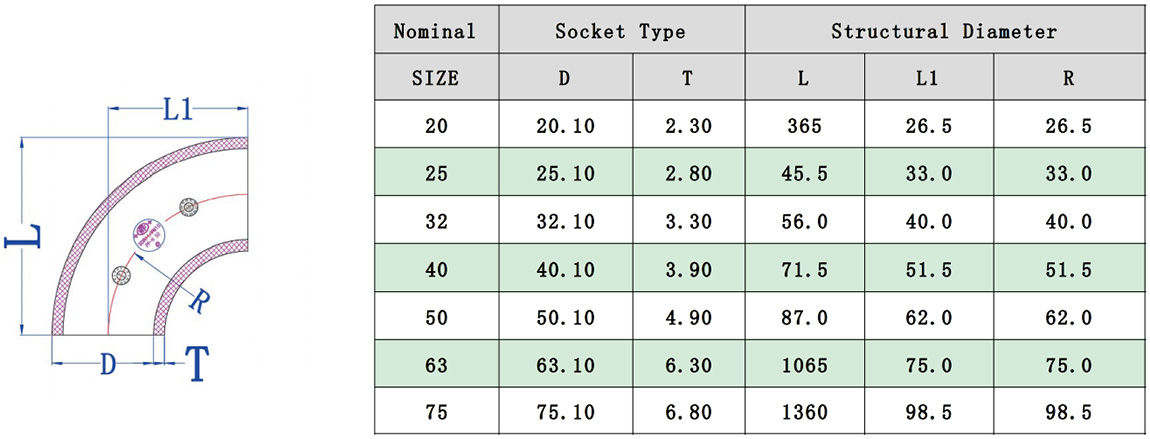The height and width of the screenshot is (439, 1150).
Task: Select the 365 value in the L column
Action: click(804, 126)
